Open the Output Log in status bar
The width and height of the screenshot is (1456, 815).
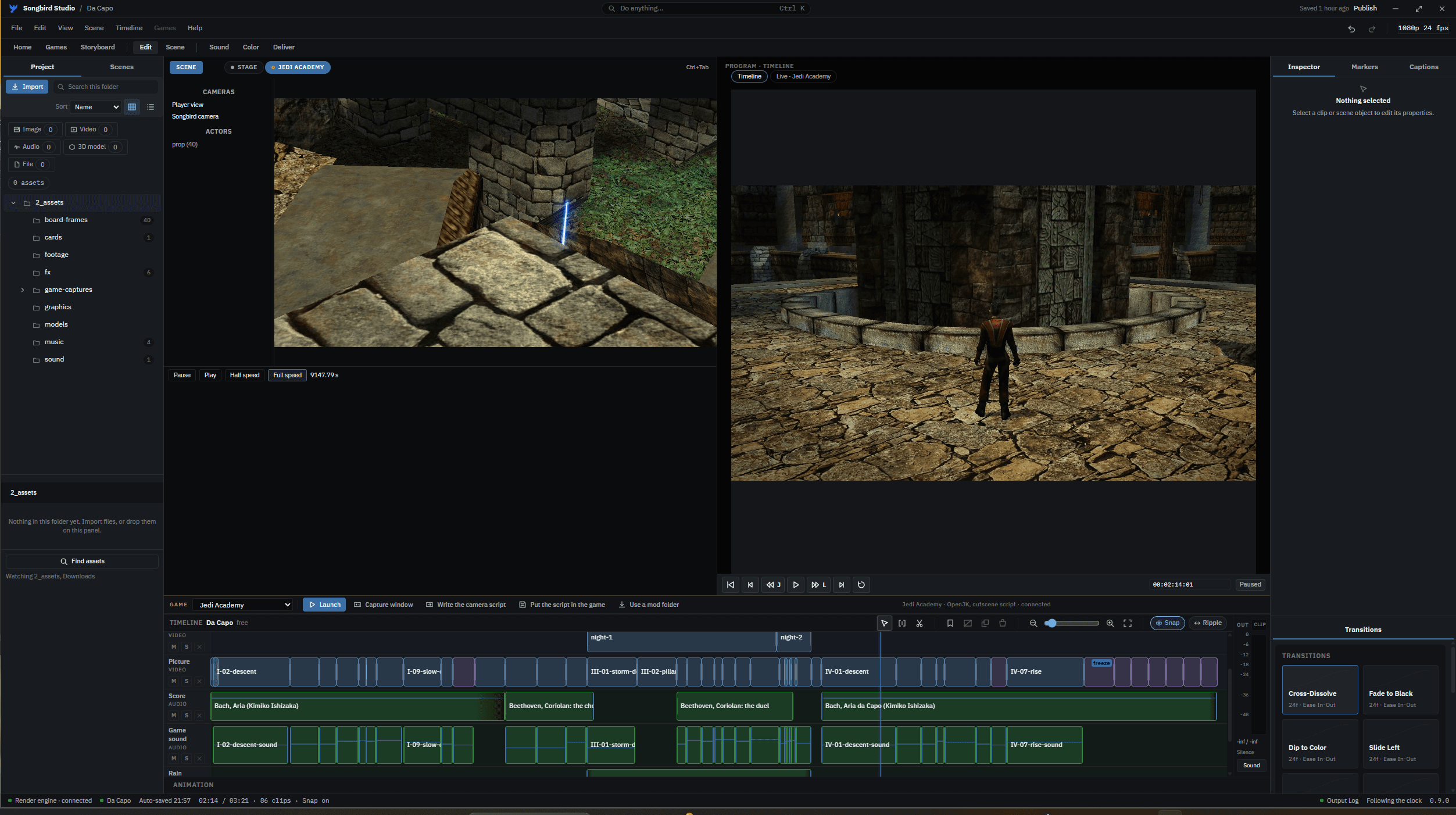(1339, 801)
